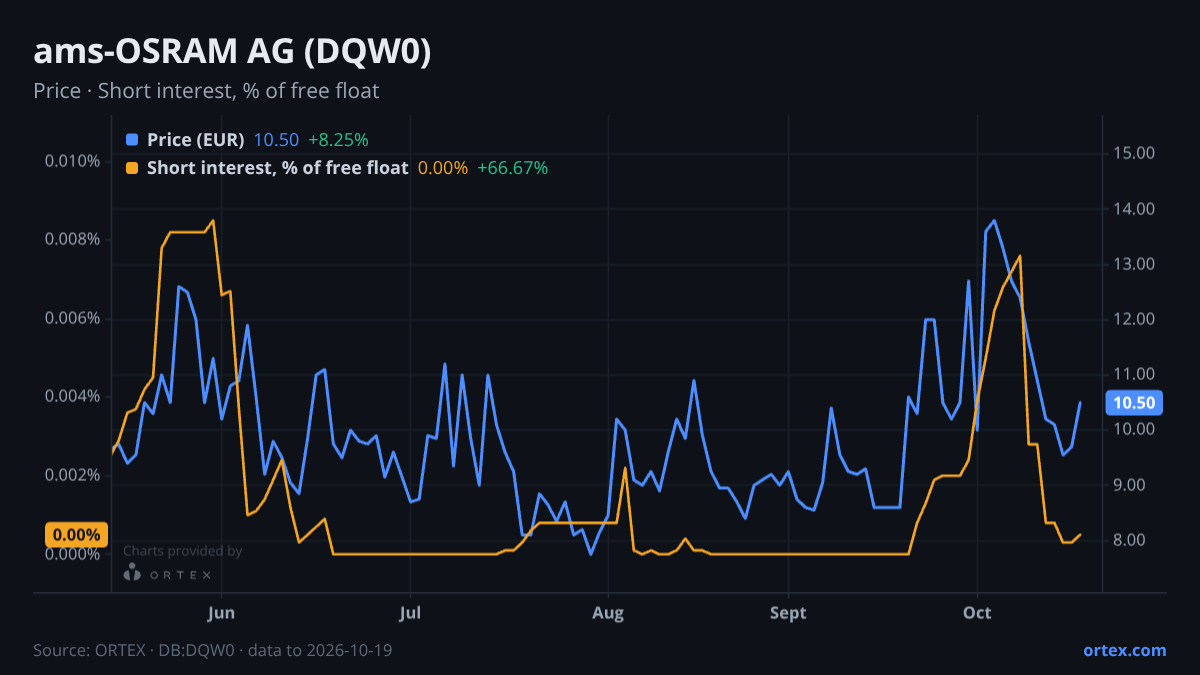Click the blue Price (EUR) legend swatch
The image size is (1200, 675).
coord(132,140)
